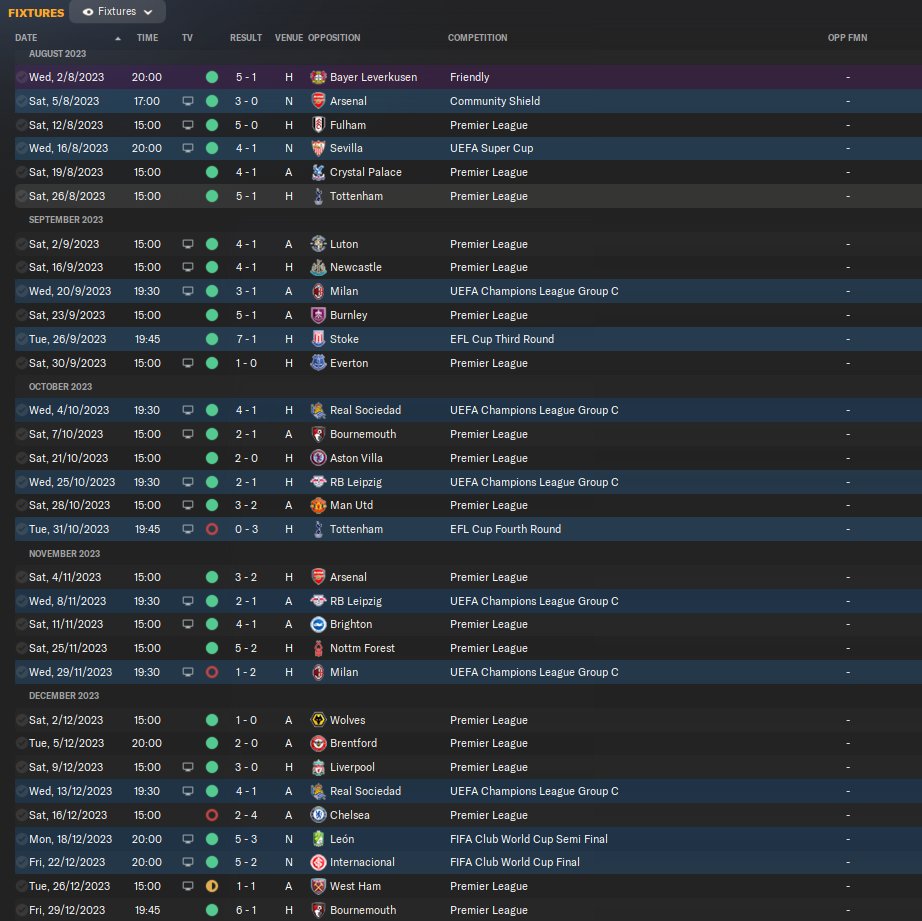
Task: Click the Arsenal badge in Community Shield row
Action: (x=318, y=101)
